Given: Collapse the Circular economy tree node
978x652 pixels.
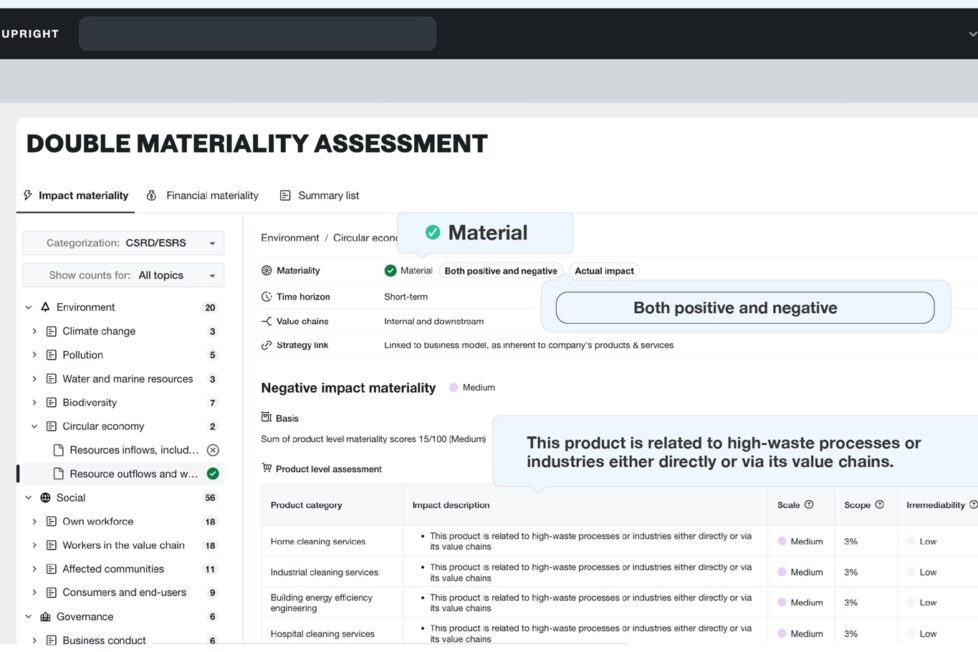Looking at the screenshot, I should [x=35, y=427].
